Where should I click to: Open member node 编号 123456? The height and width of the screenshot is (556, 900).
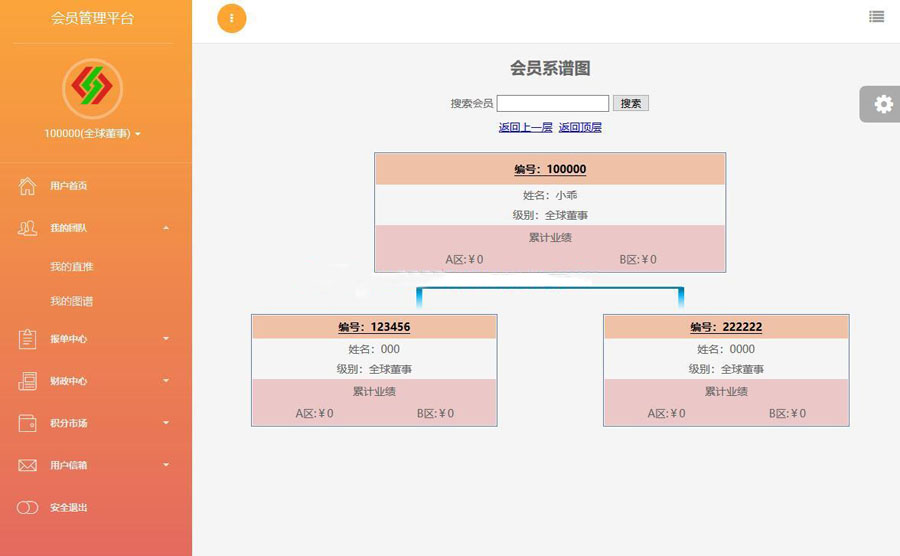[x=374, y=327]
